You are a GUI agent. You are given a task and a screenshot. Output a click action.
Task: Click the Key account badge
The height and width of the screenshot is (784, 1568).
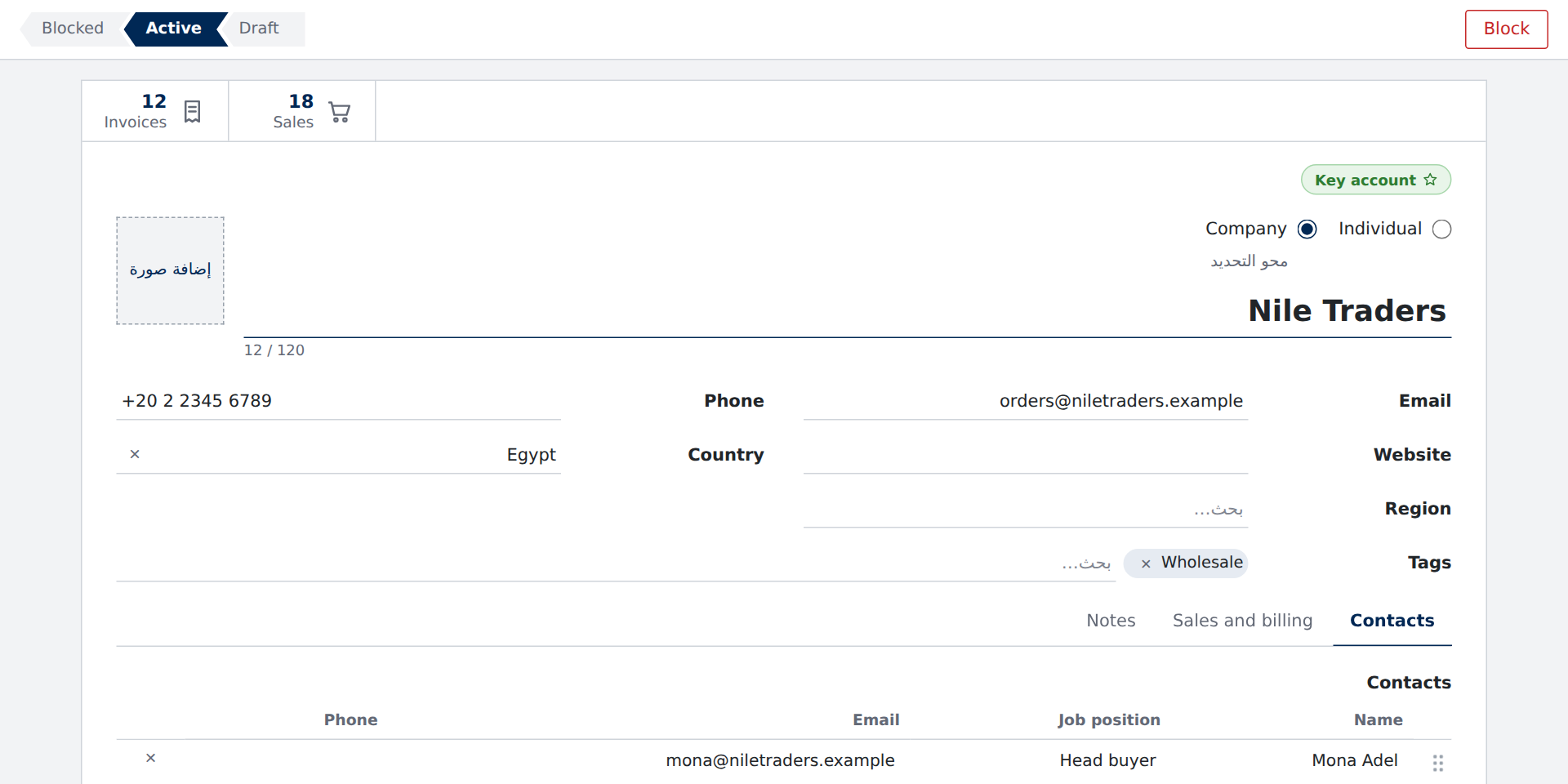click(1376, 180)
